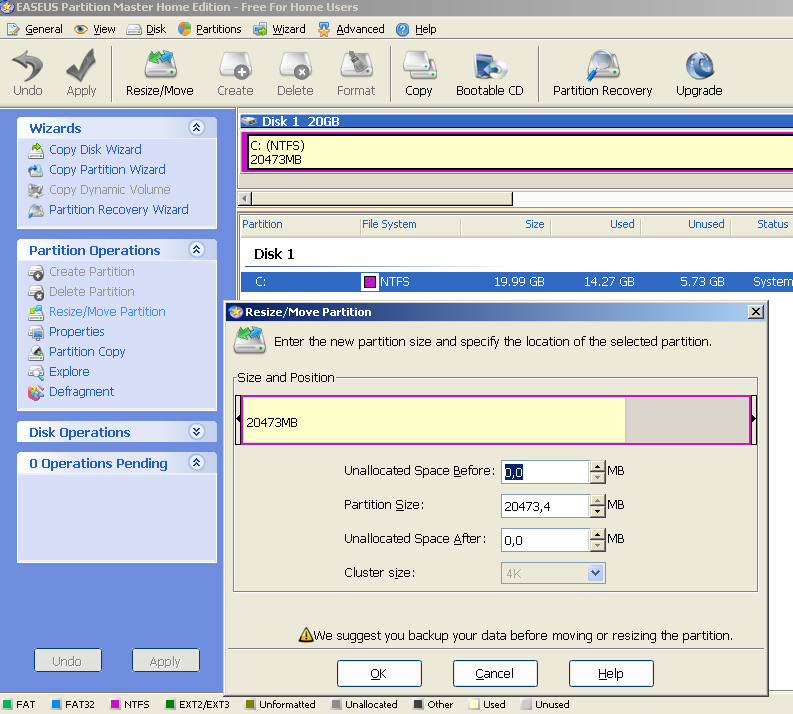The image size is (793, 714).
Task: Open the Wizard menu
Action: (x=280, y=29)
